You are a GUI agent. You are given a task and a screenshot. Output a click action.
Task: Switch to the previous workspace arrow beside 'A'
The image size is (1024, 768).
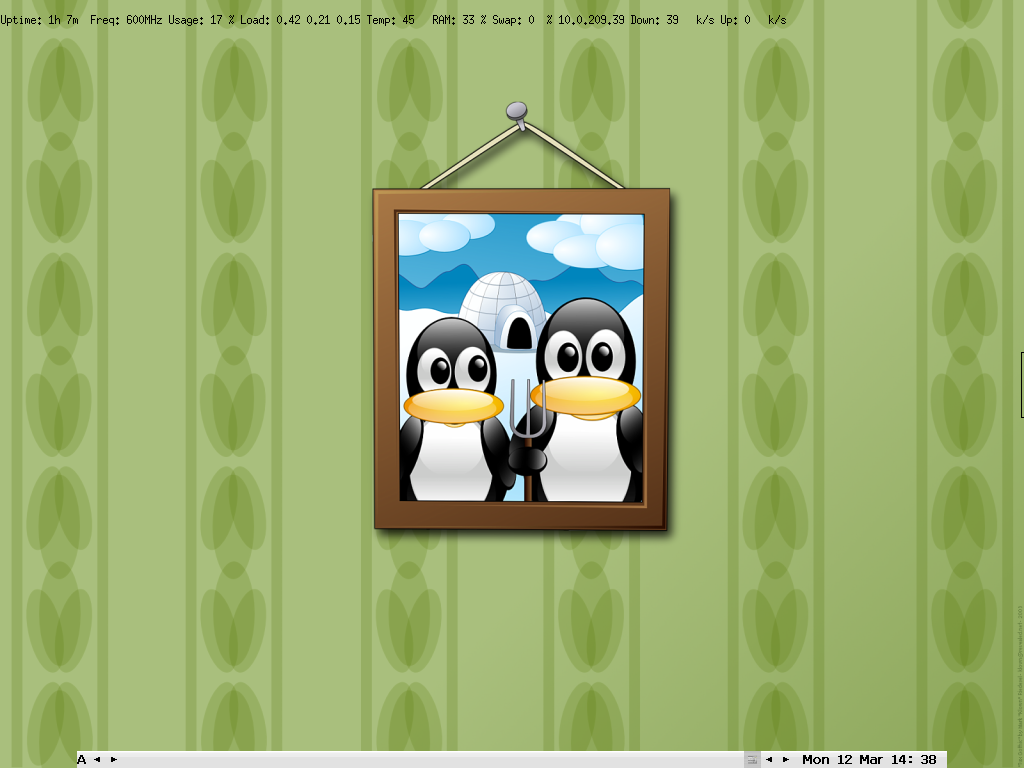tap(97, 760)
